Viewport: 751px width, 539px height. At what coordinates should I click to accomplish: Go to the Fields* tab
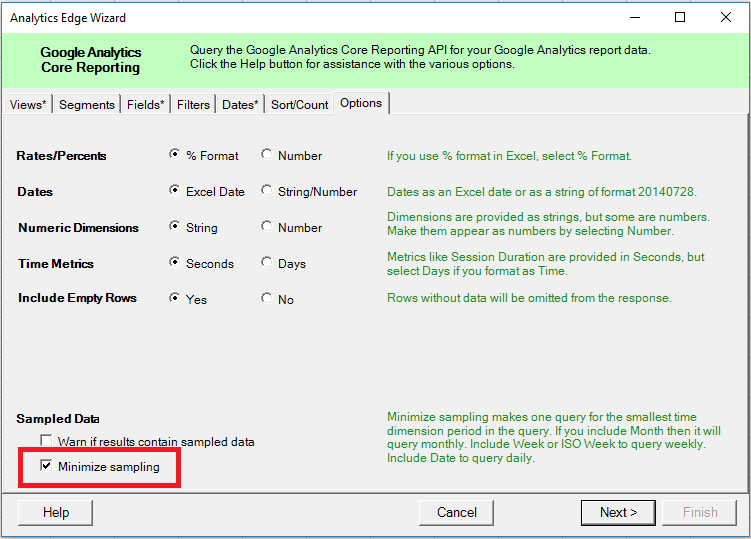tap(146, 104)
